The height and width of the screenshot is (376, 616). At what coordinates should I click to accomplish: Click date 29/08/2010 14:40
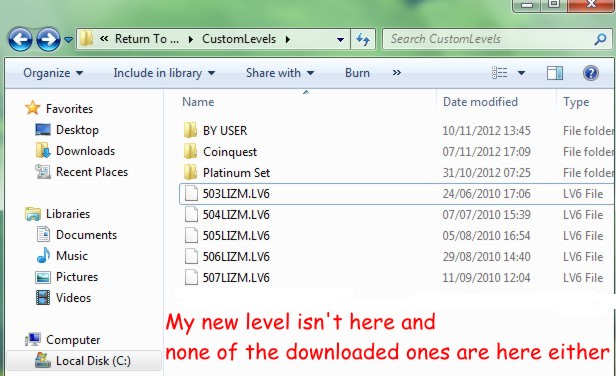point(486,257)
